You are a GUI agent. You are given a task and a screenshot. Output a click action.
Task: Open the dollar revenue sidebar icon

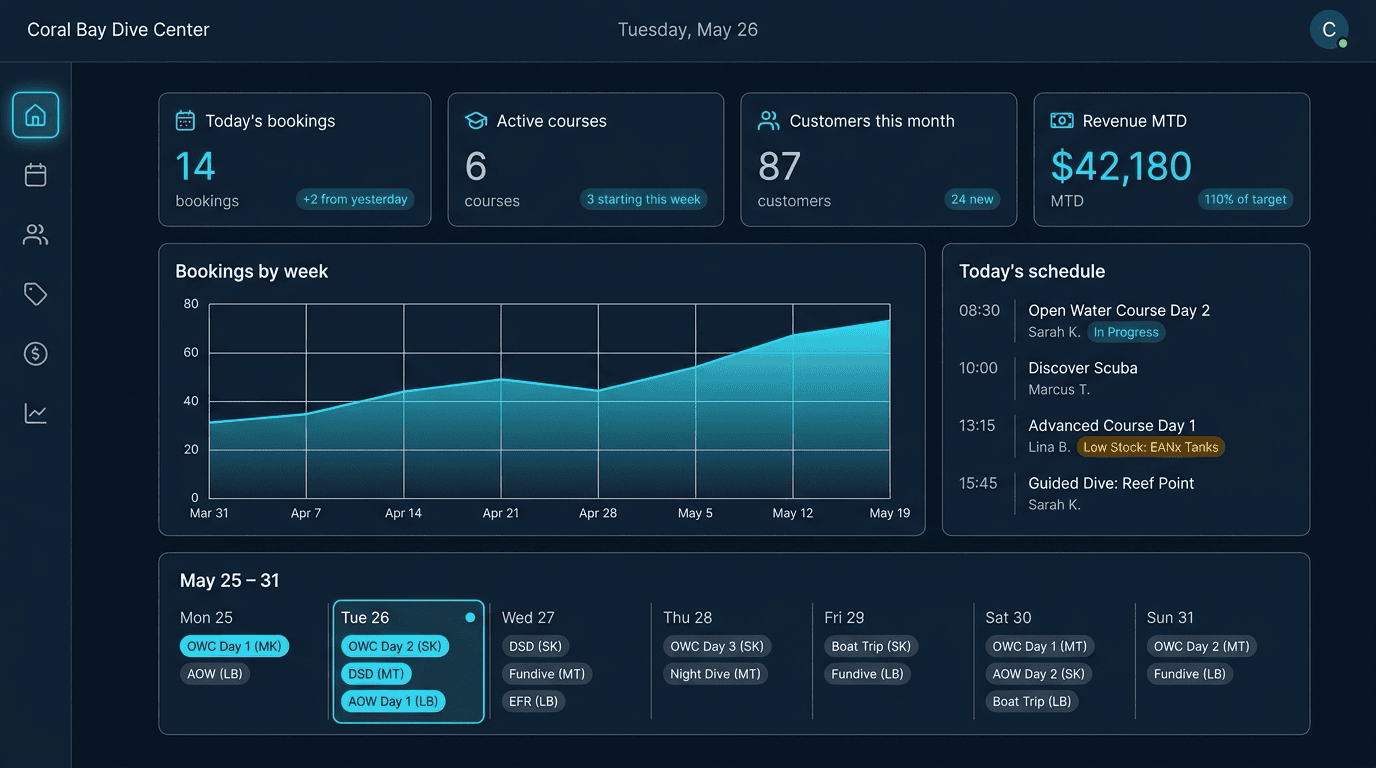35,353
